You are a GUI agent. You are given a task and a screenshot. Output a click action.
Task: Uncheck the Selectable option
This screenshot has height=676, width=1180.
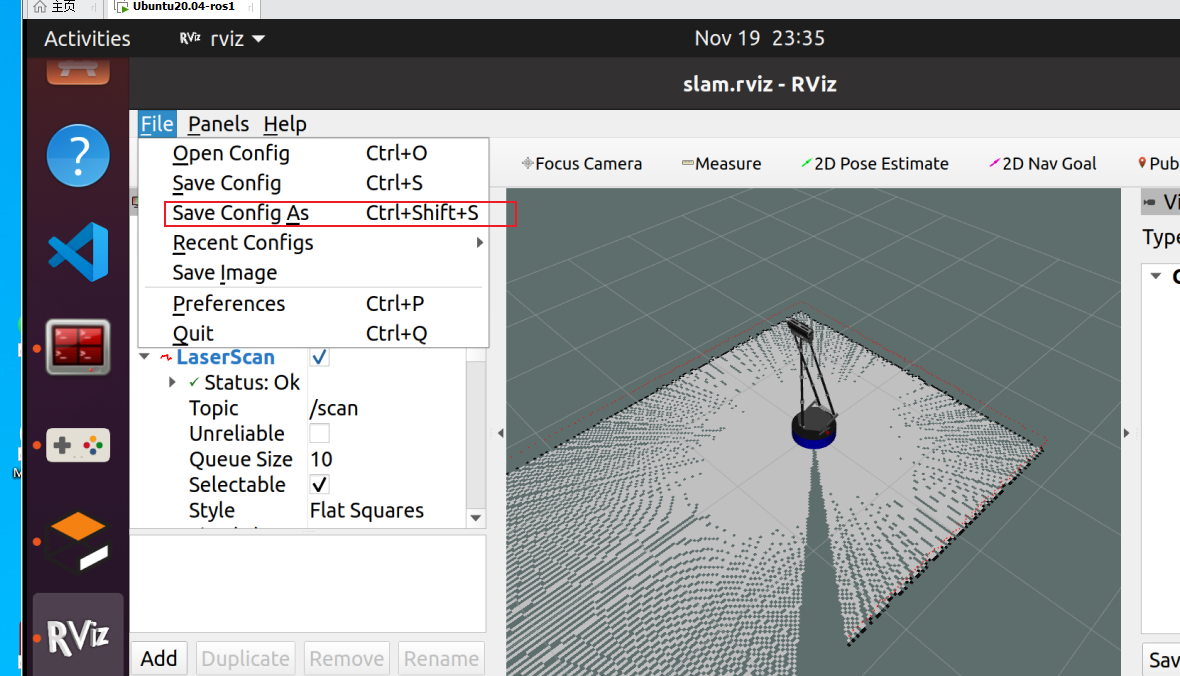click(320, 485)
